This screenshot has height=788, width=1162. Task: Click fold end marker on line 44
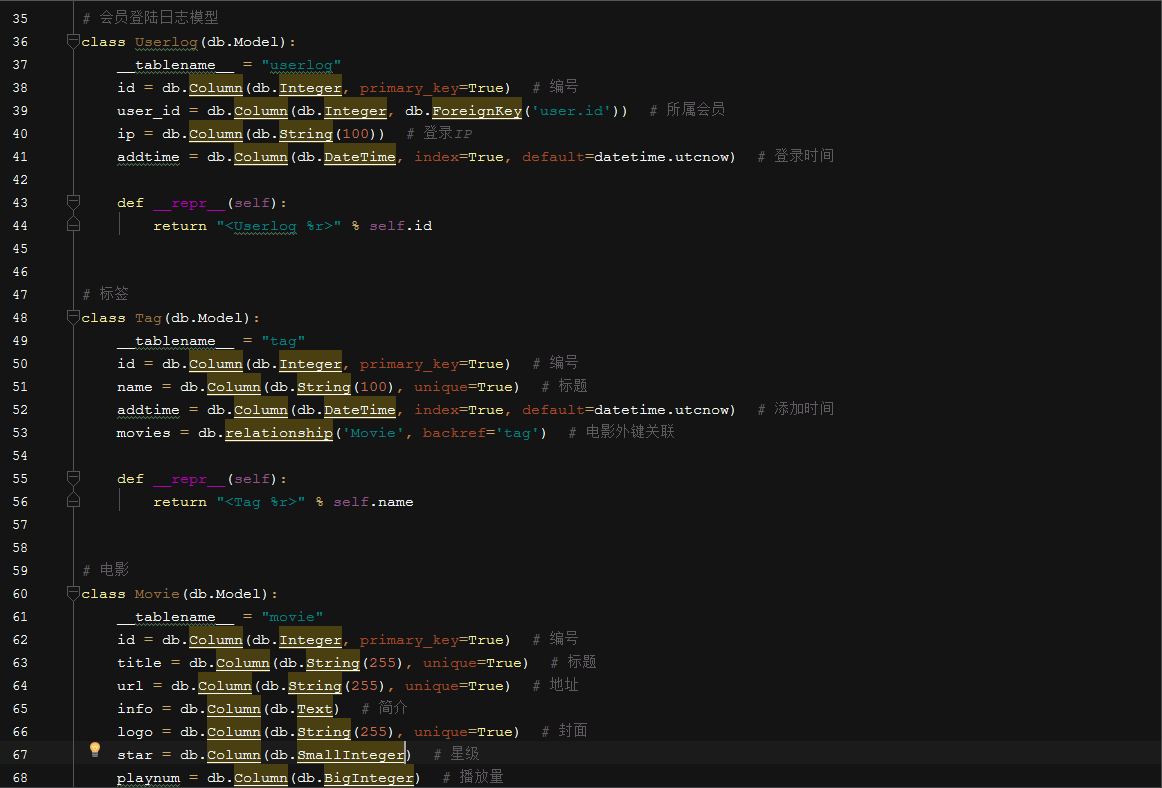73,225
